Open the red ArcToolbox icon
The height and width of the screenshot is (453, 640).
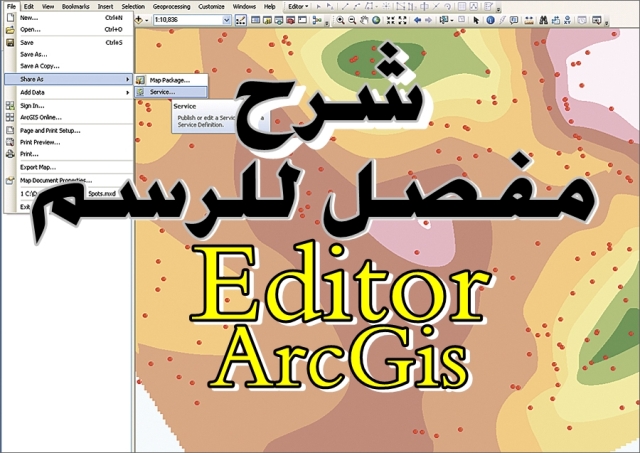pos(291,20)
